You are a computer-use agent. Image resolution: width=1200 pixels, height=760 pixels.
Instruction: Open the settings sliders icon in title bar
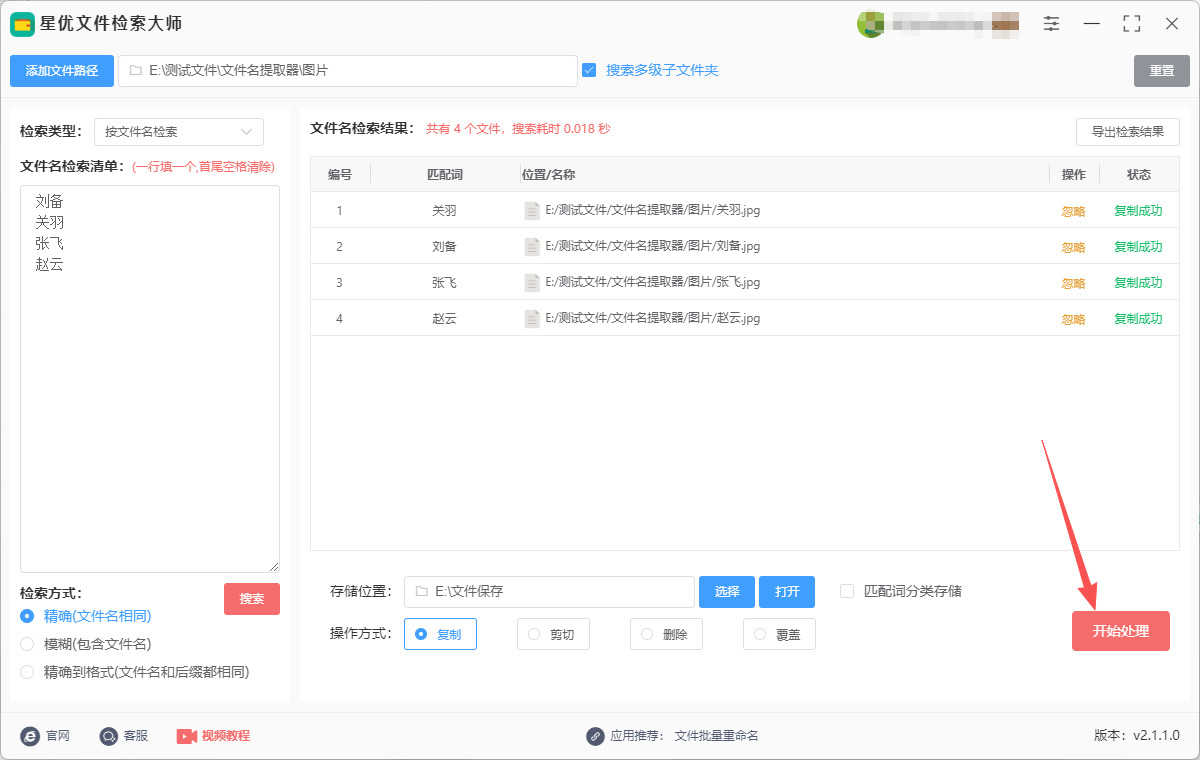click(x=1051, y=24)
